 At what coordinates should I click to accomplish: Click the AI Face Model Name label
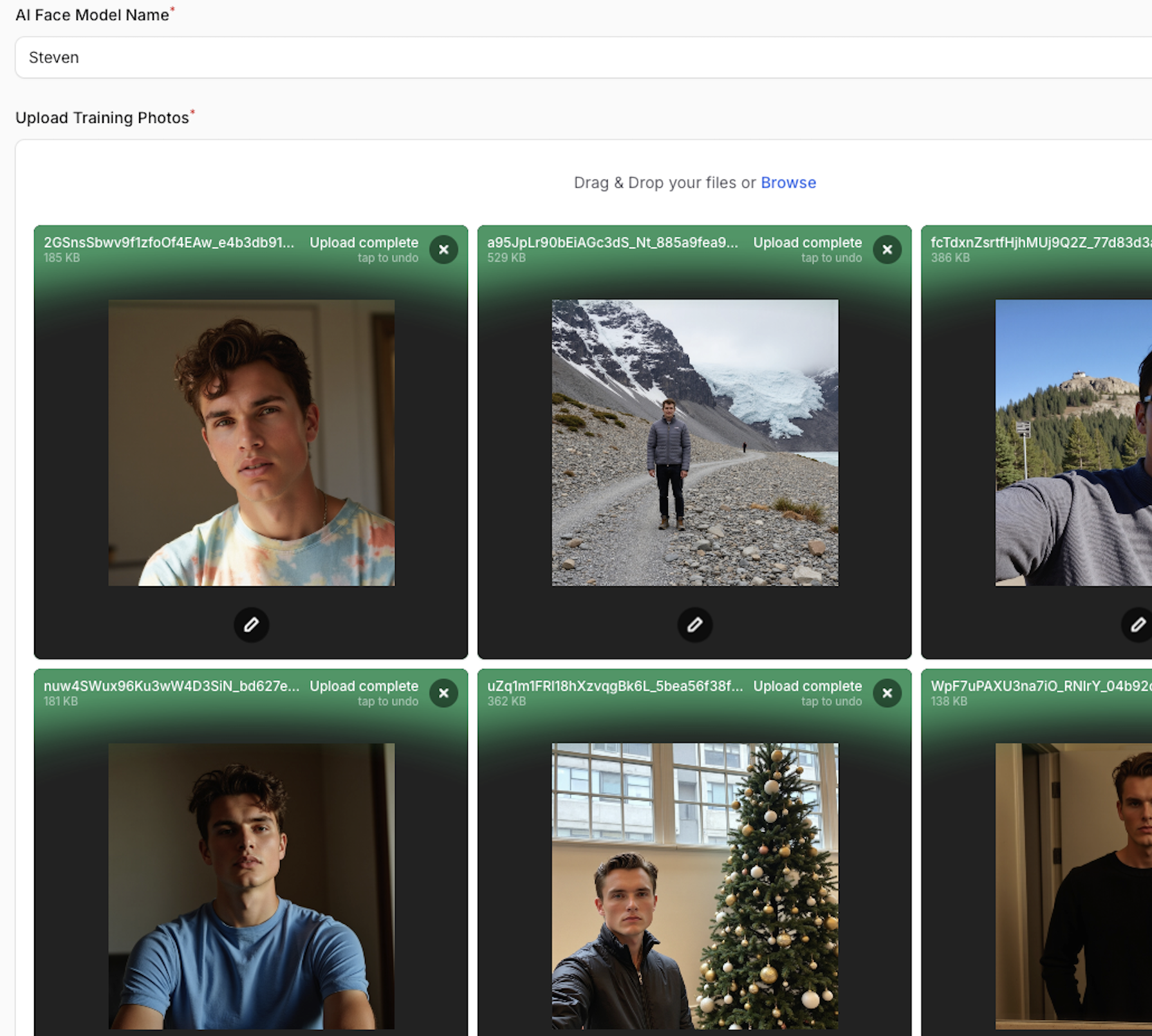(x=92, y=15)
